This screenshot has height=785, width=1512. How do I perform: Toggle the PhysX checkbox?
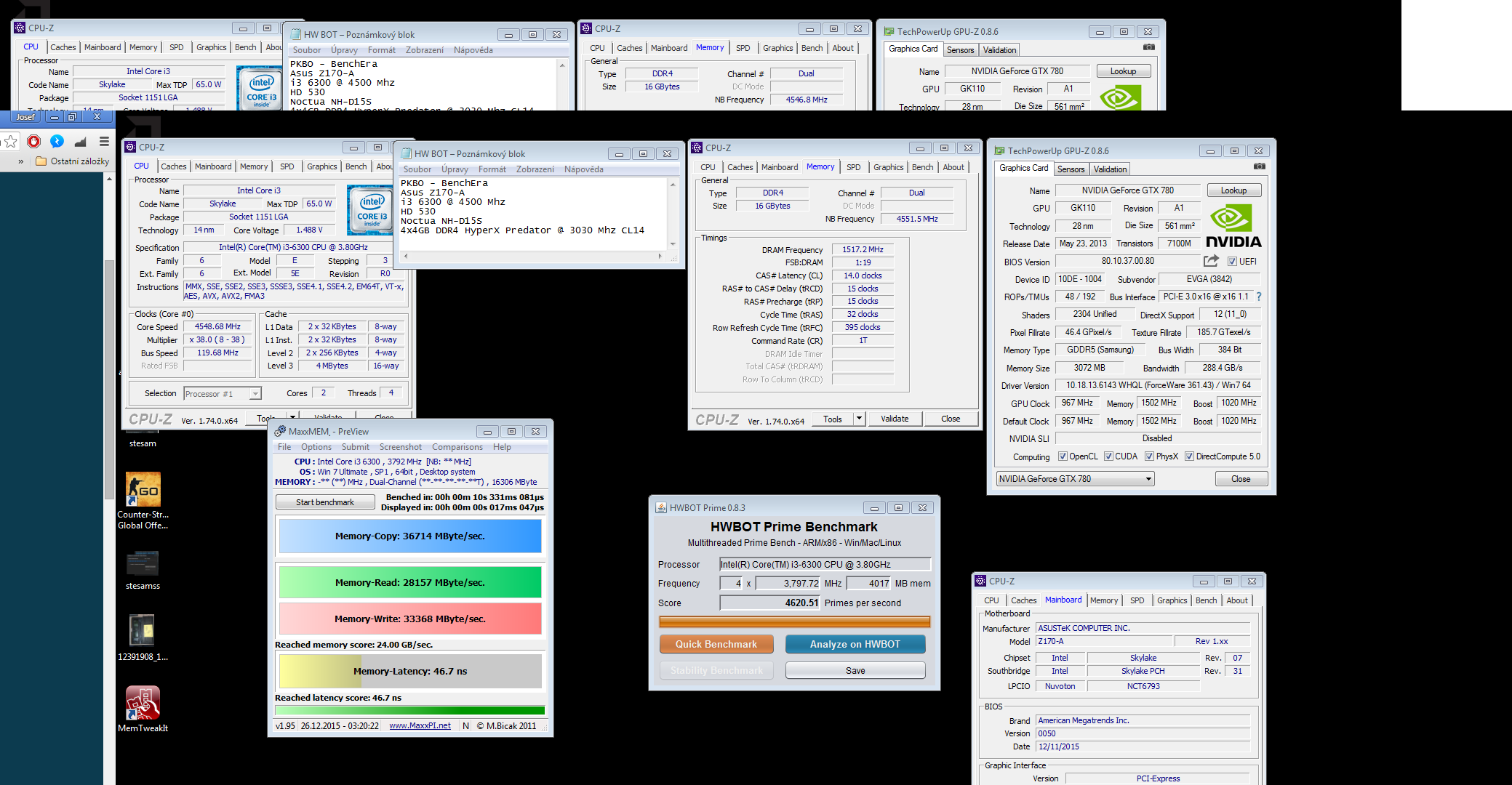[1149, 456]
